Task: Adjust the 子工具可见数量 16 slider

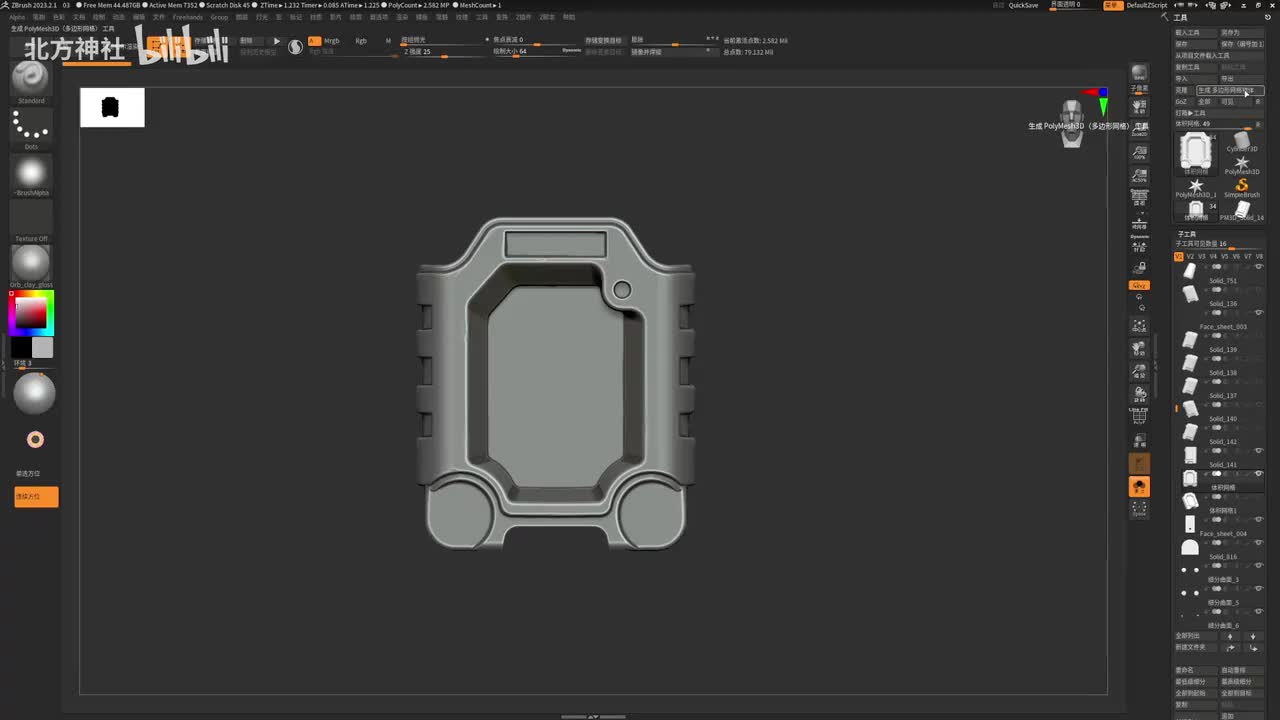Action: [1218, 244]
